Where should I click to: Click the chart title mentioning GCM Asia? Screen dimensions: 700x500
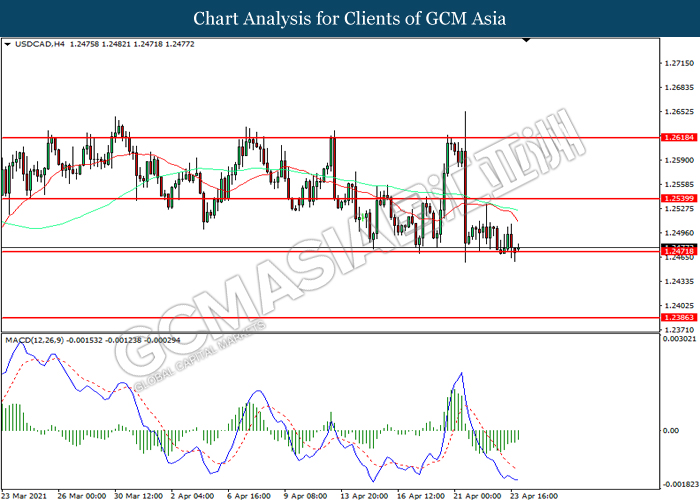click(350, 19)
